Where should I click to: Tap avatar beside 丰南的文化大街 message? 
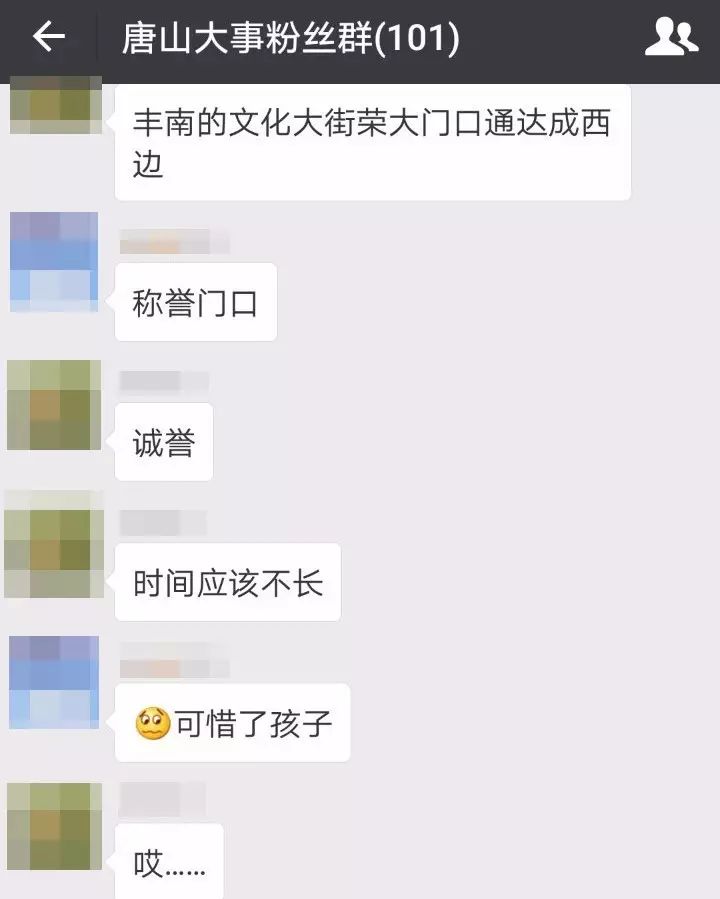56,105
